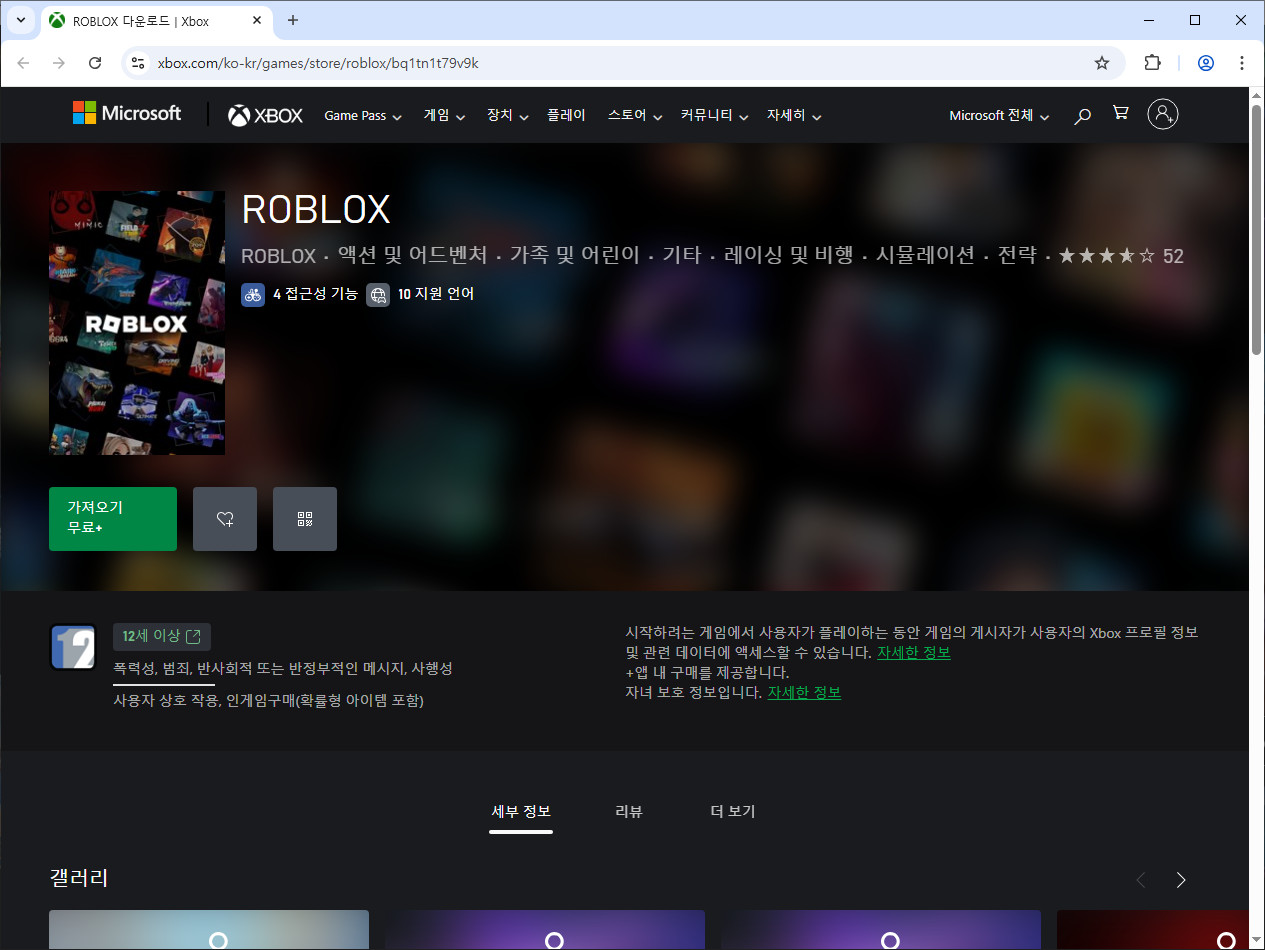The height and width of the screenshot is (950, 1265).
Task: Click the 시뮬레이션 genre text
Action: coord(925,256)
